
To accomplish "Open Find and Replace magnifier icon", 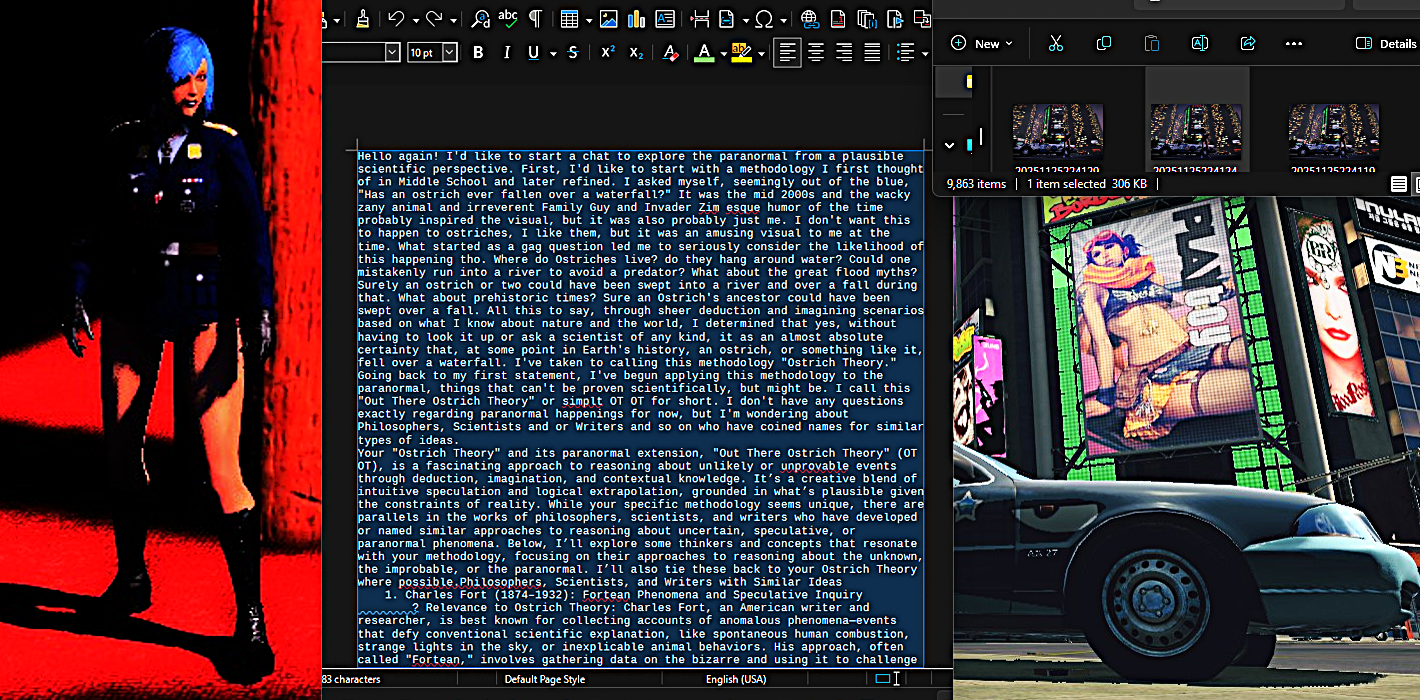I will click(x=480, y=18).
